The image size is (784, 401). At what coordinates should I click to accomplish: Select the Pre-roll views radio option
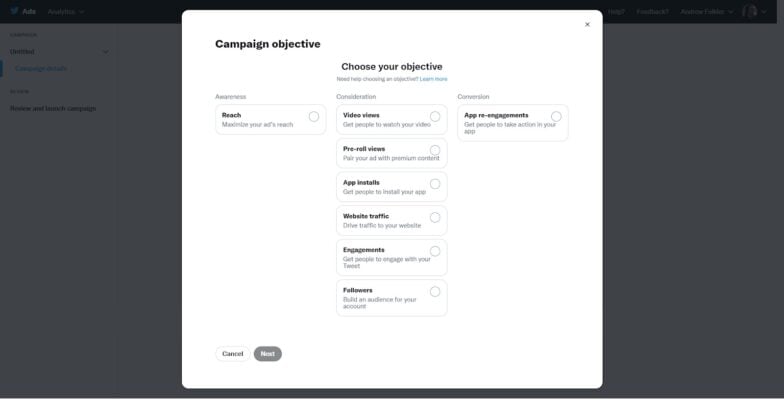point(435,150)
